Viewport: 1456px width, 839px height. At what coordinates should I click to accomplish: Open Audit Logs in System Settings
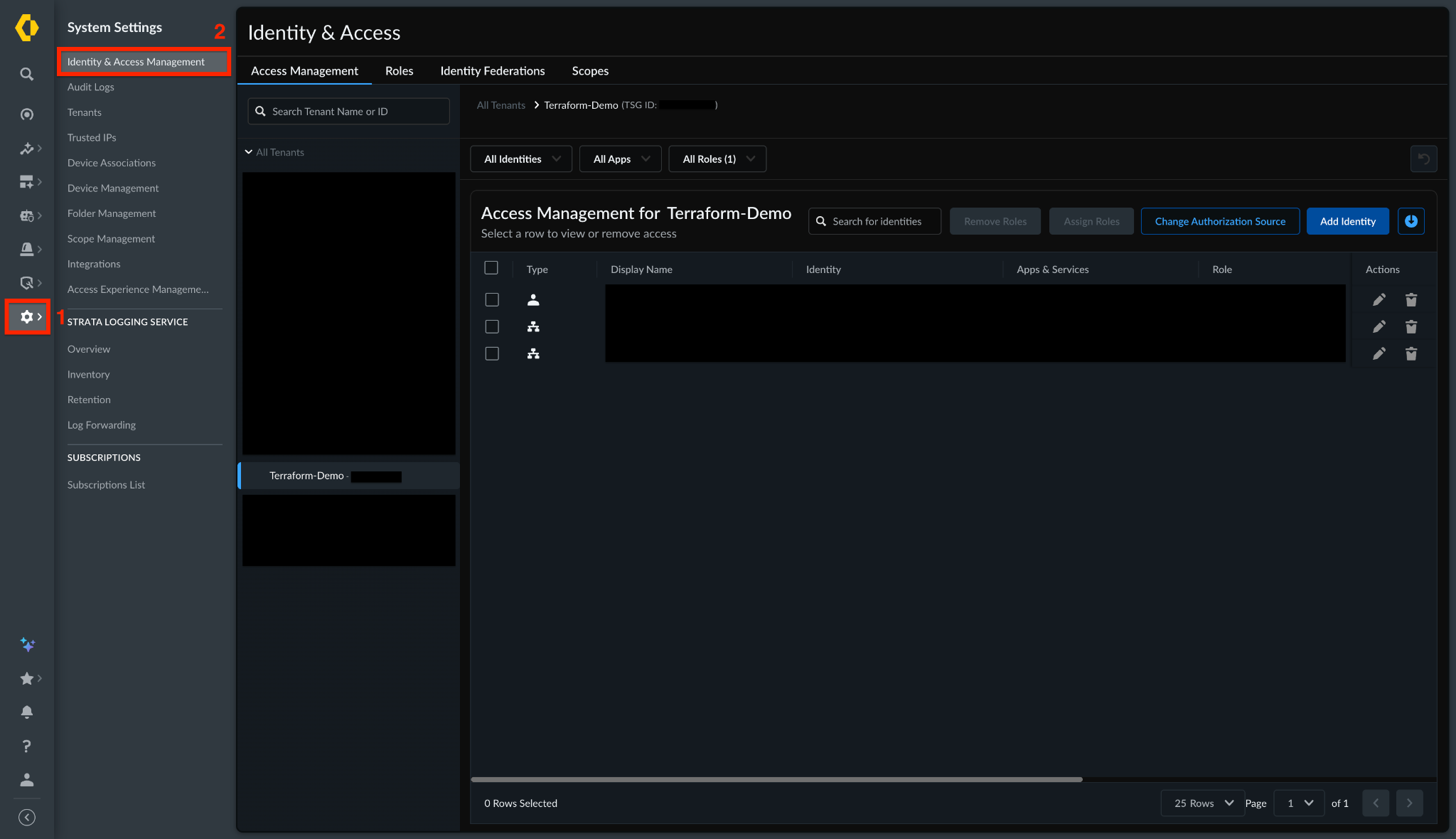click(x=91, y=87)
